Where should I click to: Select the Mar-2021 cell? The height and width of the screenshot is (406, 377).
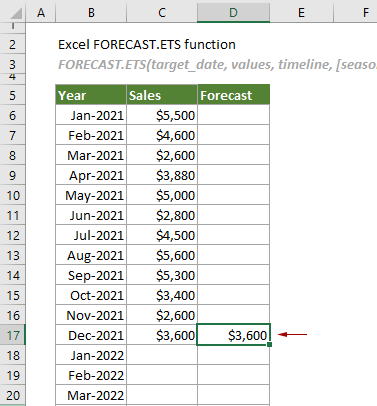(x=91, y=155)
